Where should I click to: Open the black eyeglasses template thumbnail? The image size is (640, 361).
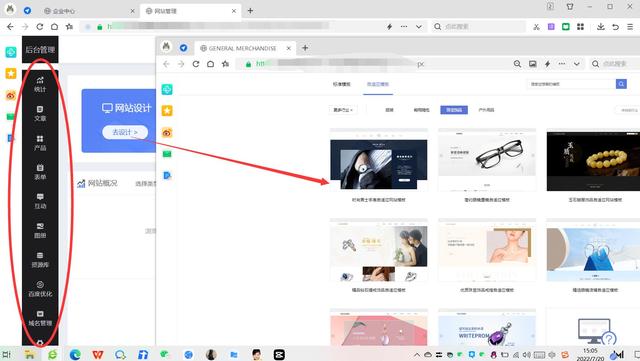coord(487,160)
